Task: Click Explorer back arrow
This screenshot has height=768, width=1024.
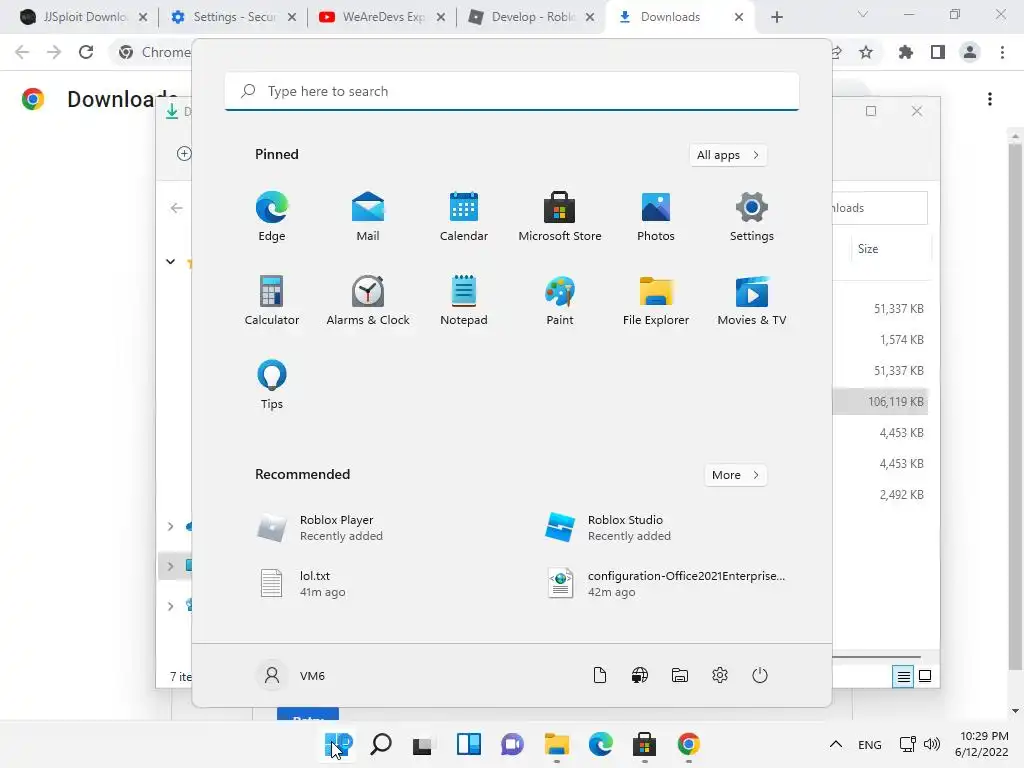Action: pyautogui.click(x=176, y=208)
